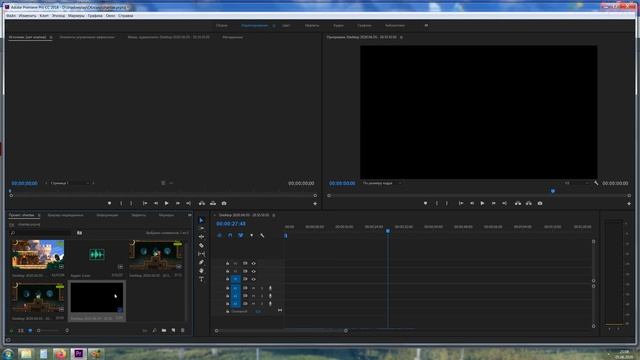This screenshot has height=360, width=640.
Task: Click Mark In in Program monitor
Action: click(437, 203)
